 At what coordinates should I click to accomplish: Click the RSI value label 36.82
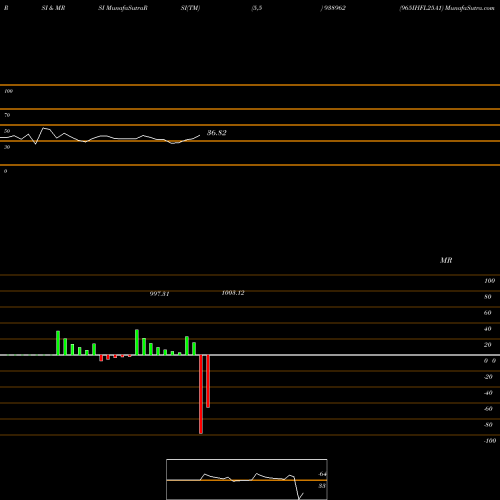pyautogui.click(x=217, y=133)
